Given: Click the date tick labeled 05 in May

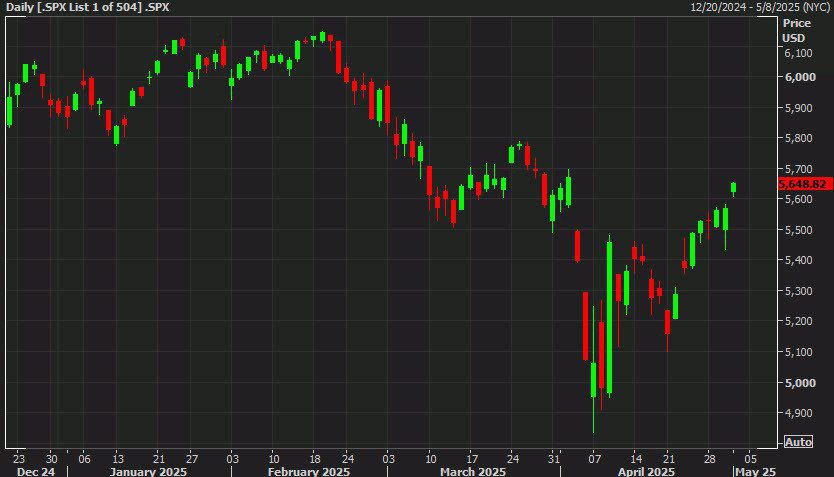Looking at the screenshot, I should (x=750, y=459).
